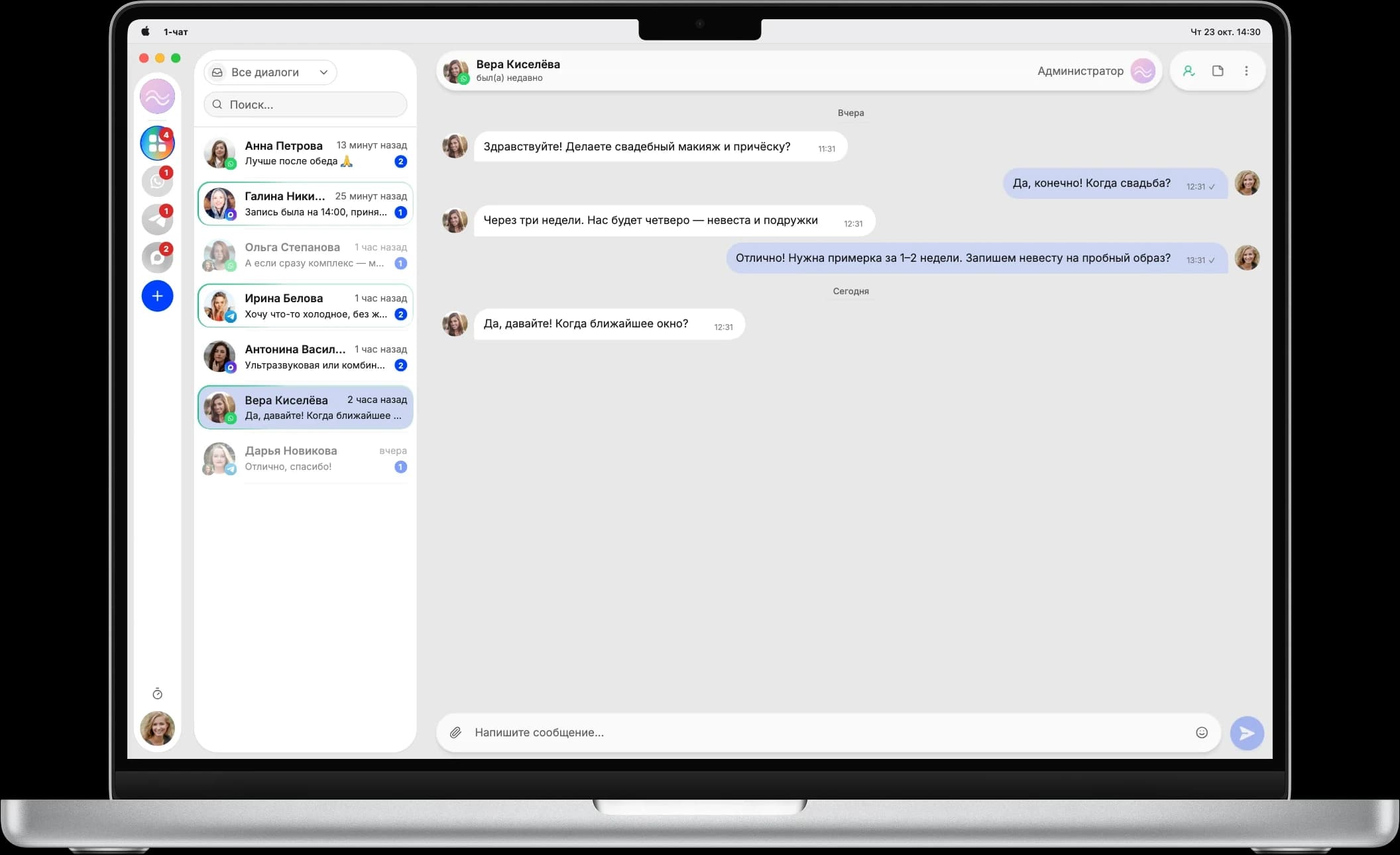Open user profile avatar at sidebar bottom
The image size is (1400, 855).
(157, 728)
